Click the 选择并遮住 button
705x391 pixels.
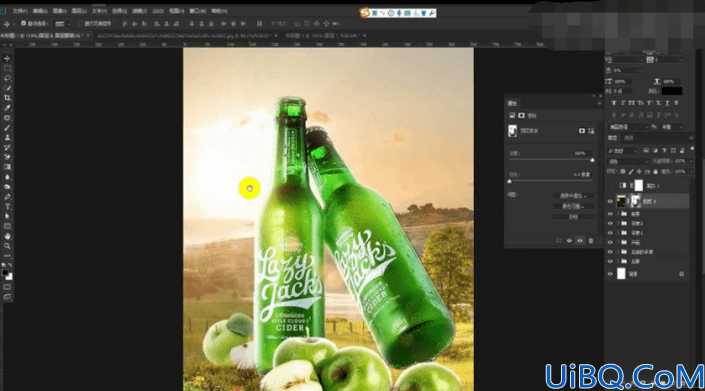(x=573, y=196)
